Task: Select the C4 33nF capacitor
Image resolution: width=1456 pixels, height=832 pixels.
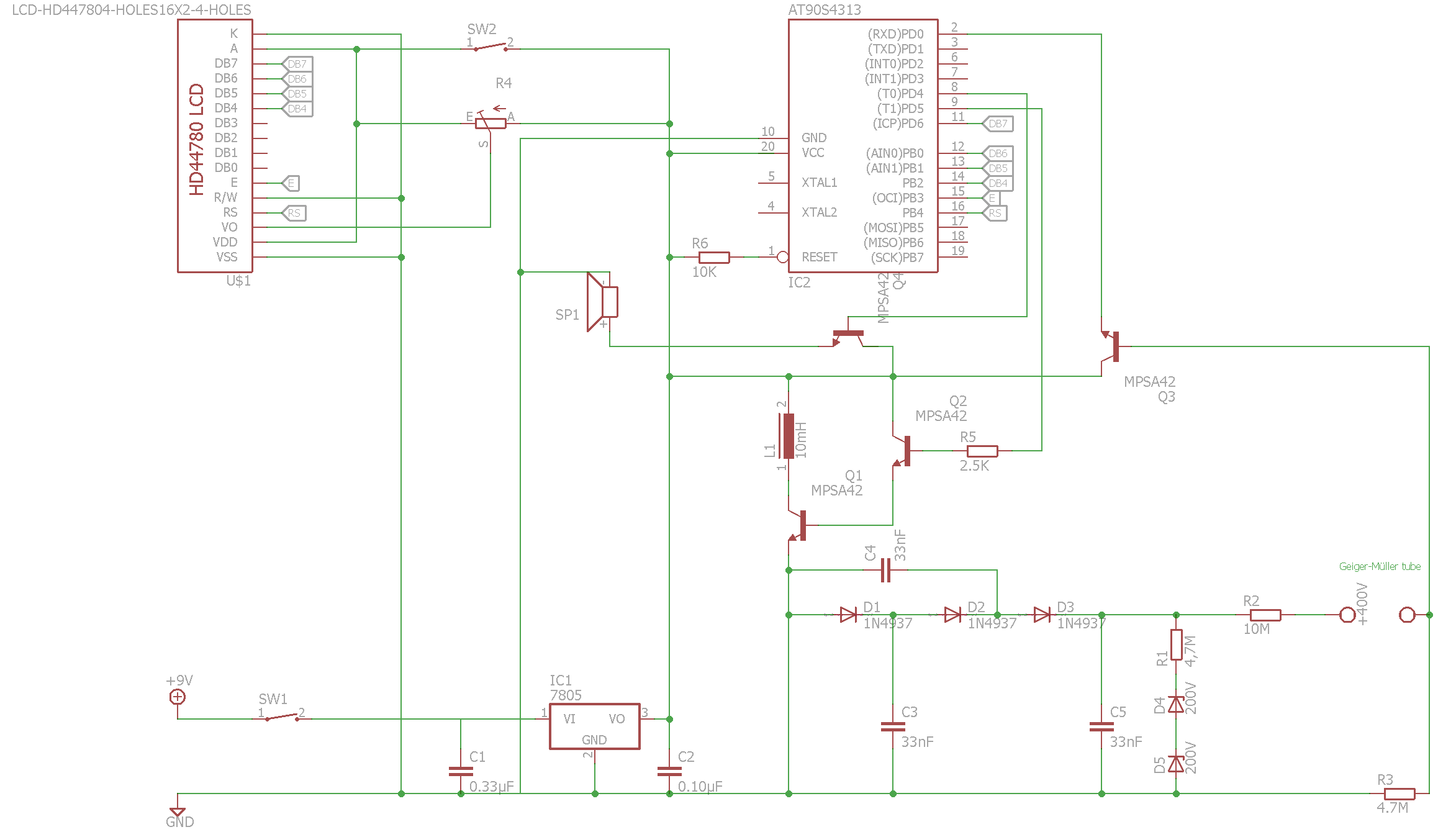Action: (x=885, y=570)
